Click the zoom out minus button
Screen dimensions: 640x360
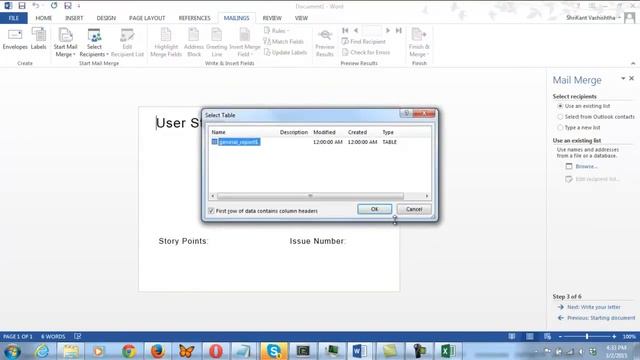pyautogui.click(x=560, y=337)
